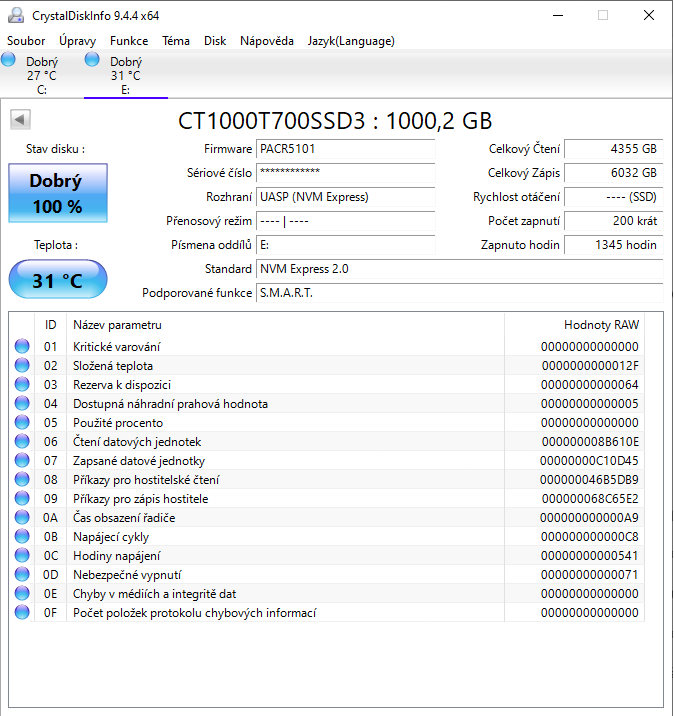Click Zapnuto hodin value 1345 hodin

coord(614,245)
